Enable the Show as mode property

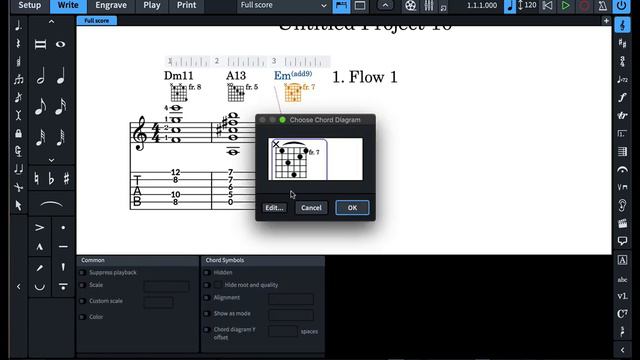[207, 313]
